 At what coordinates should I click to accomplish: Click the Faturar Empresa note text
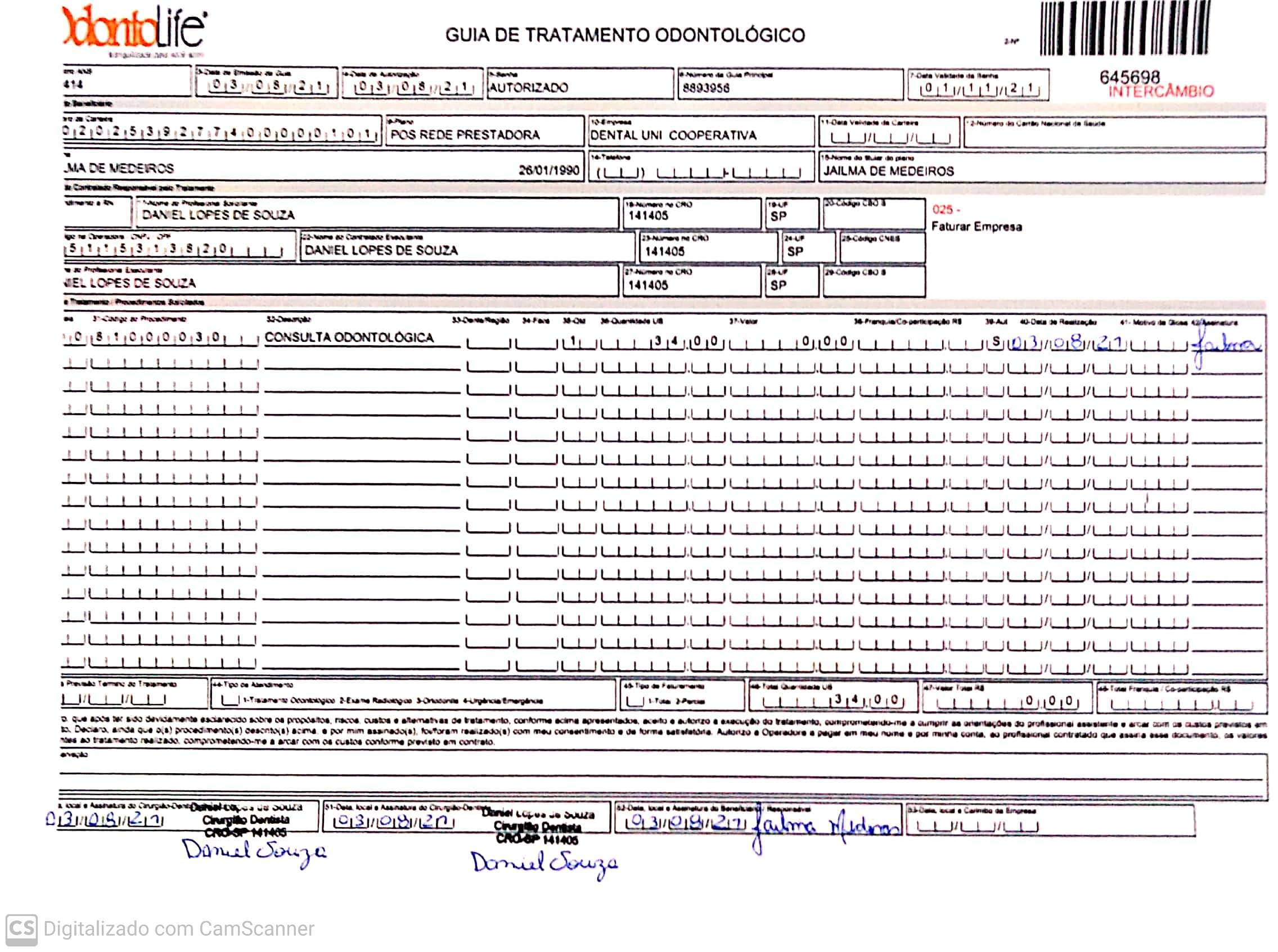[976, 227]
